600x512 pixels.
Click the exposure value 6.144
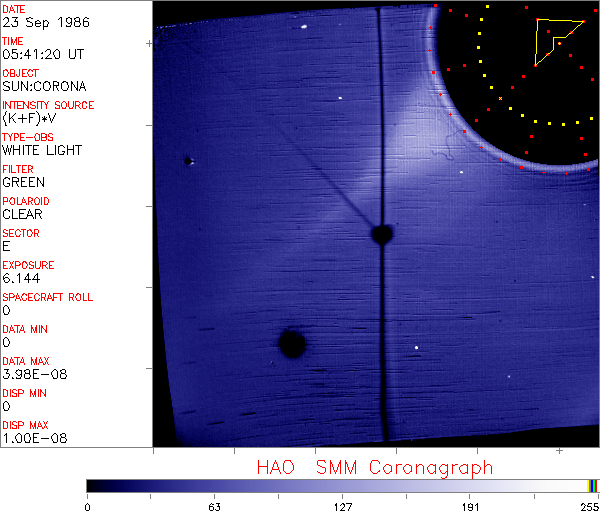[20, 278]
